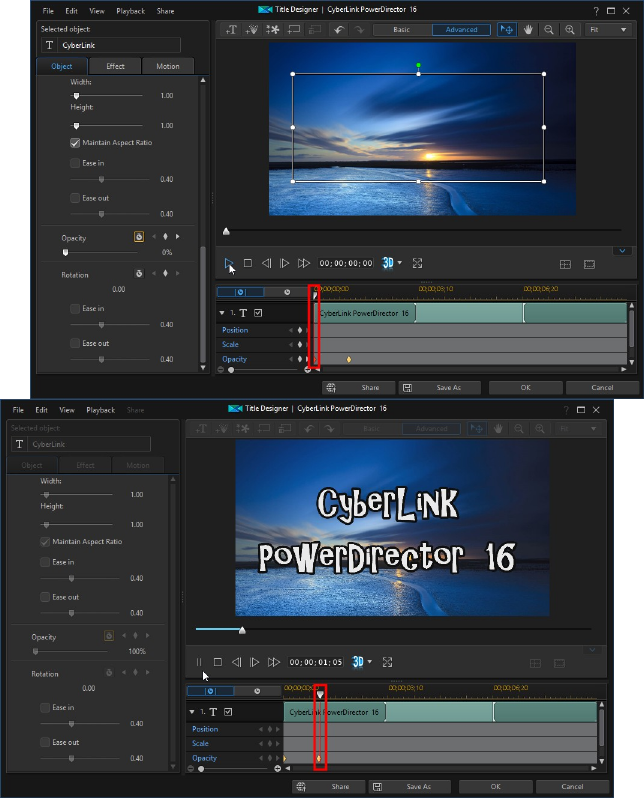Click Width slider handle in stopped-preview window

pyautogui.click(x=76, y=96)
